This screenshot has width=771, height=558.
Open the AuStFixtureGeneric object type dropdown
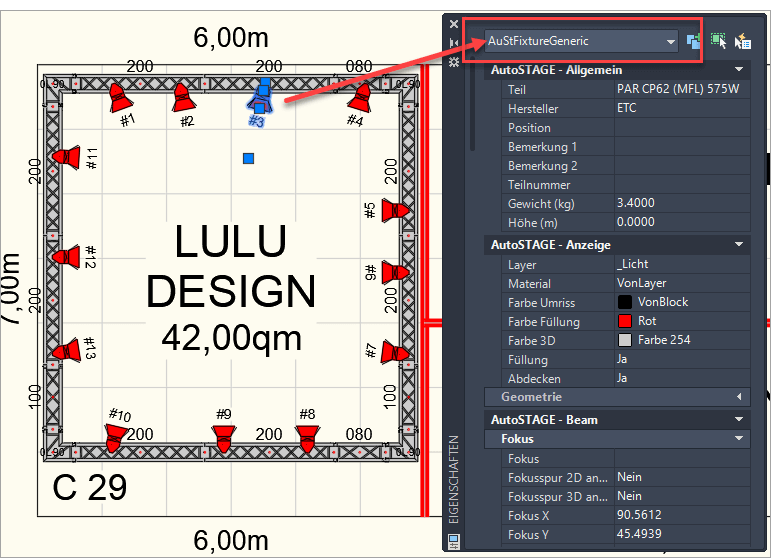(671, 41)
